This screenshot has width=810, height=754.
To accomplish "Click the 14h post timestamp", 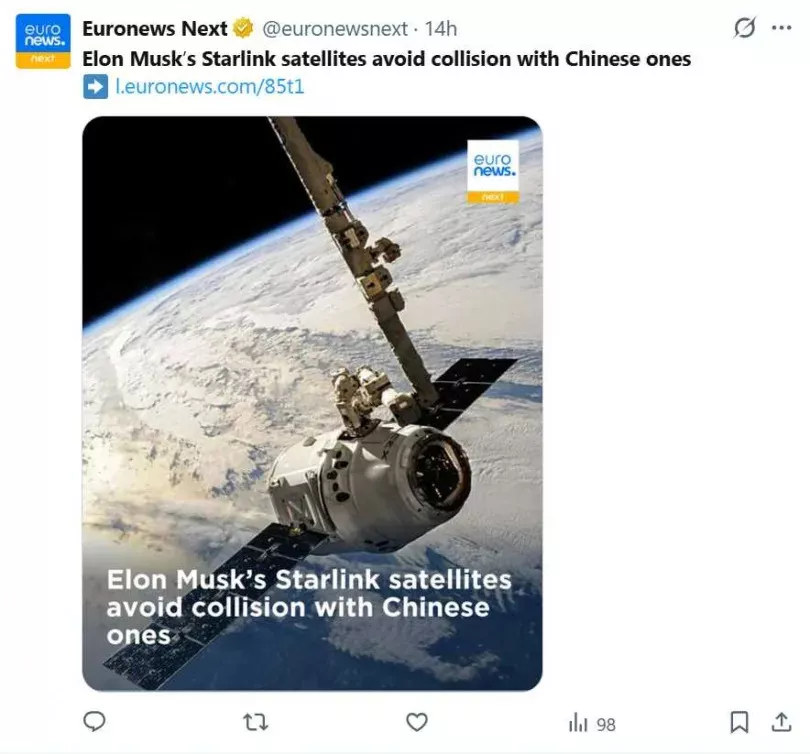I will [x=441, y=29].
